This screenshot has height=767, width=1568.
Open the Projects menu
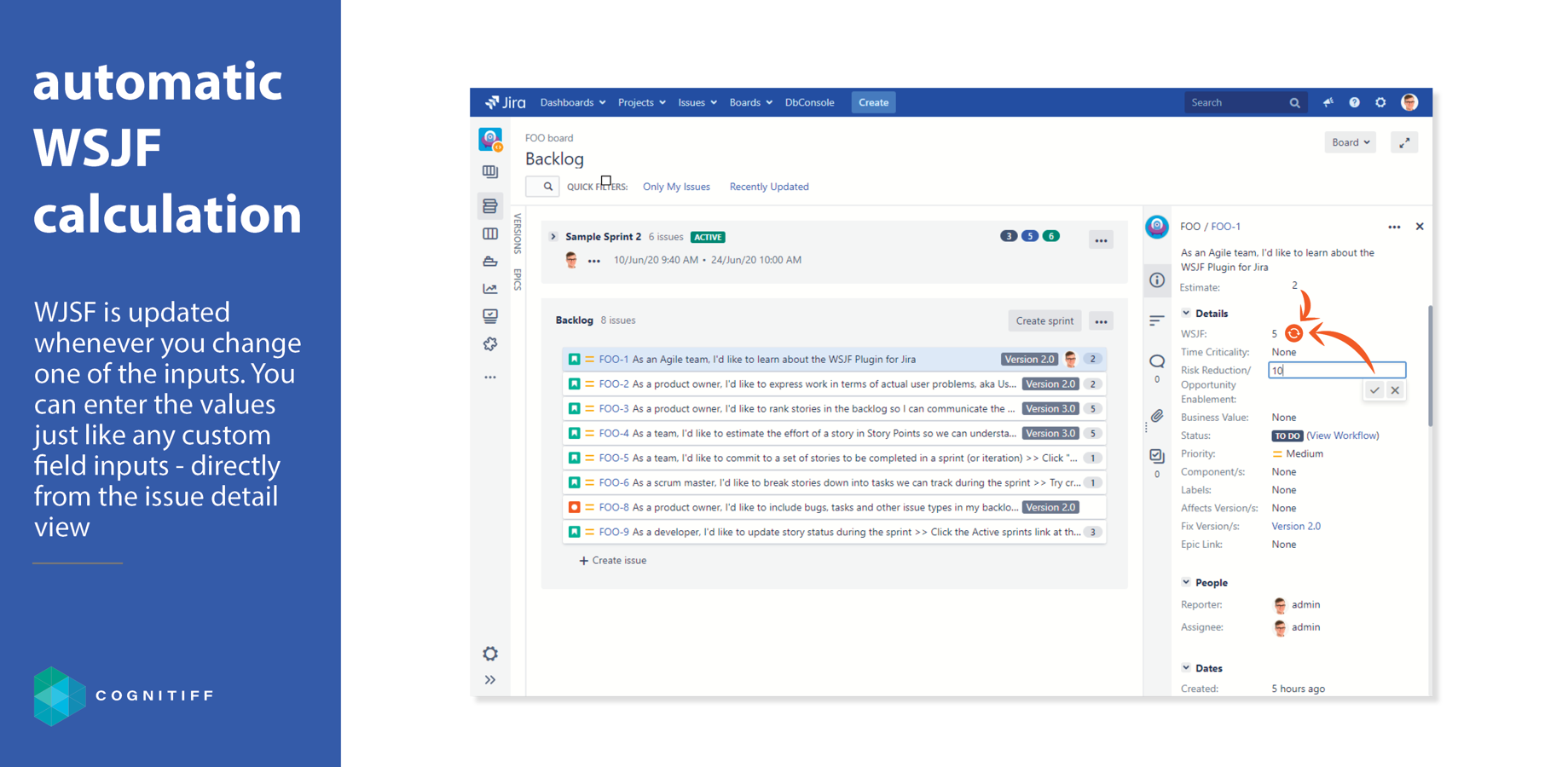click(x=642, y=102)
